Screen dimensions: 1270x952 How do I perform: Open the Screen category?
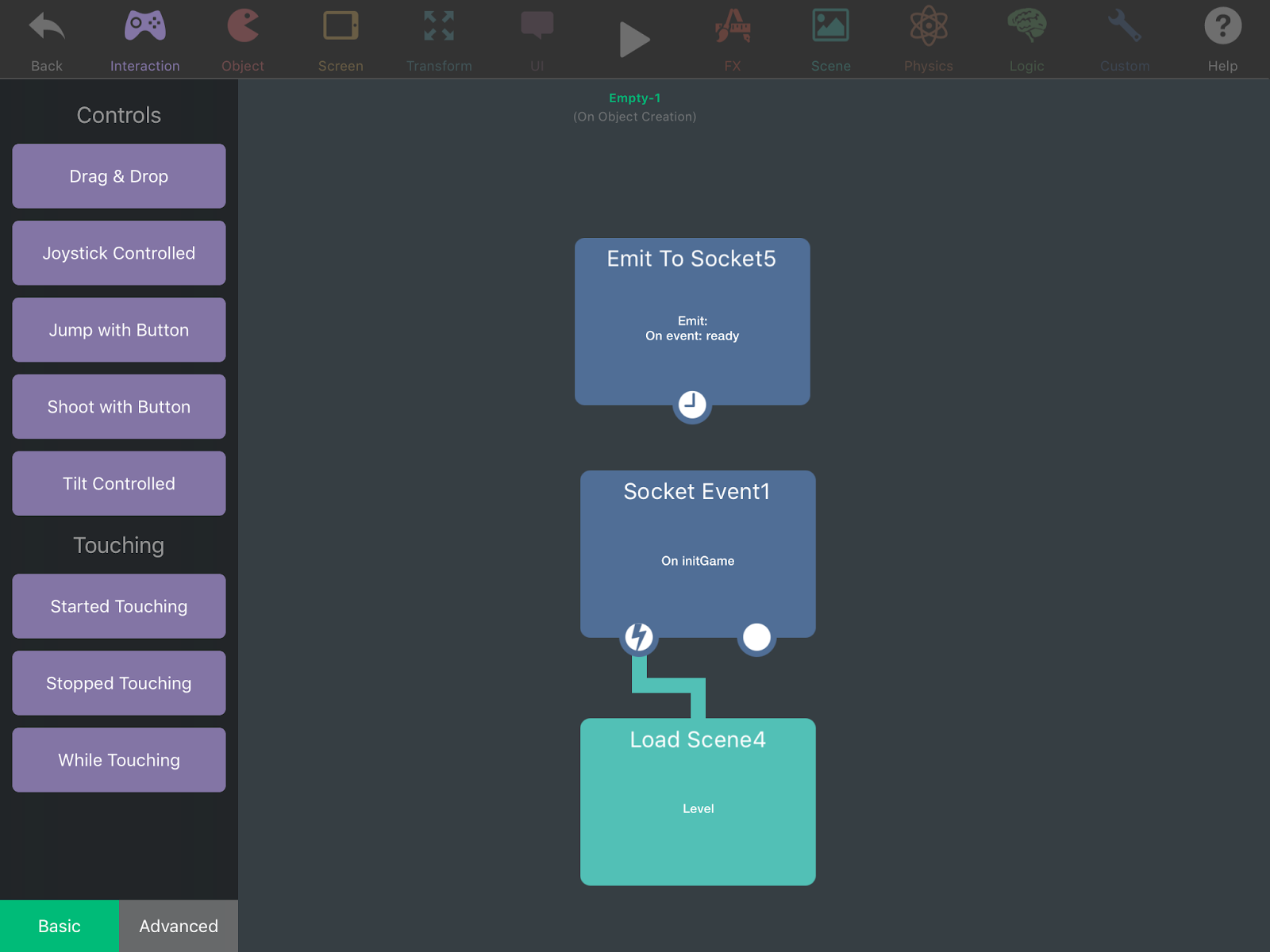click(x=341, y=40)
